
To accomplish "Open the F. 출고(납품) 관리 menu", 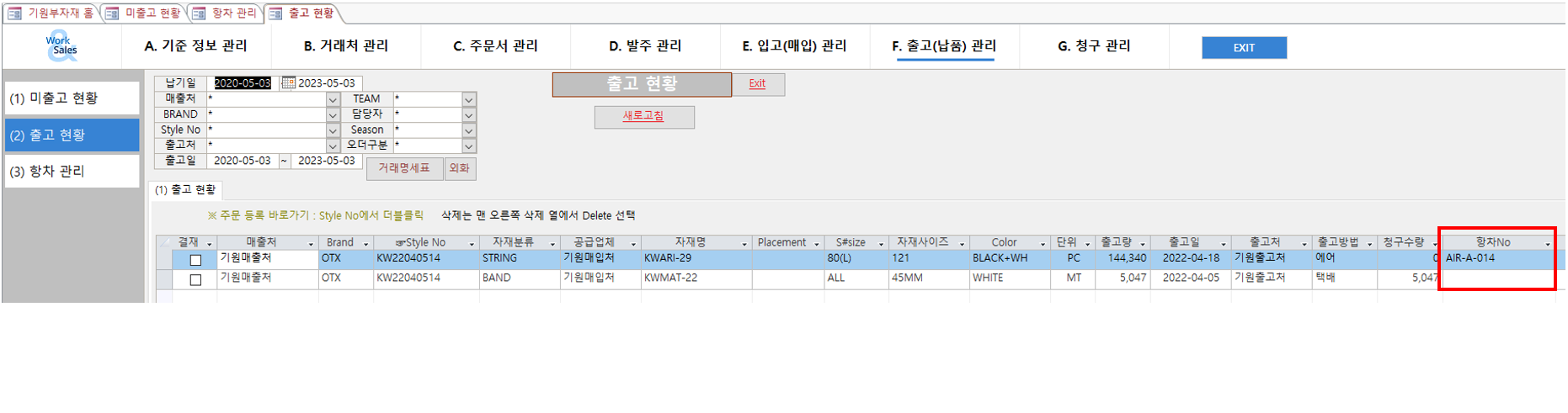I will [x=944, y=46].
